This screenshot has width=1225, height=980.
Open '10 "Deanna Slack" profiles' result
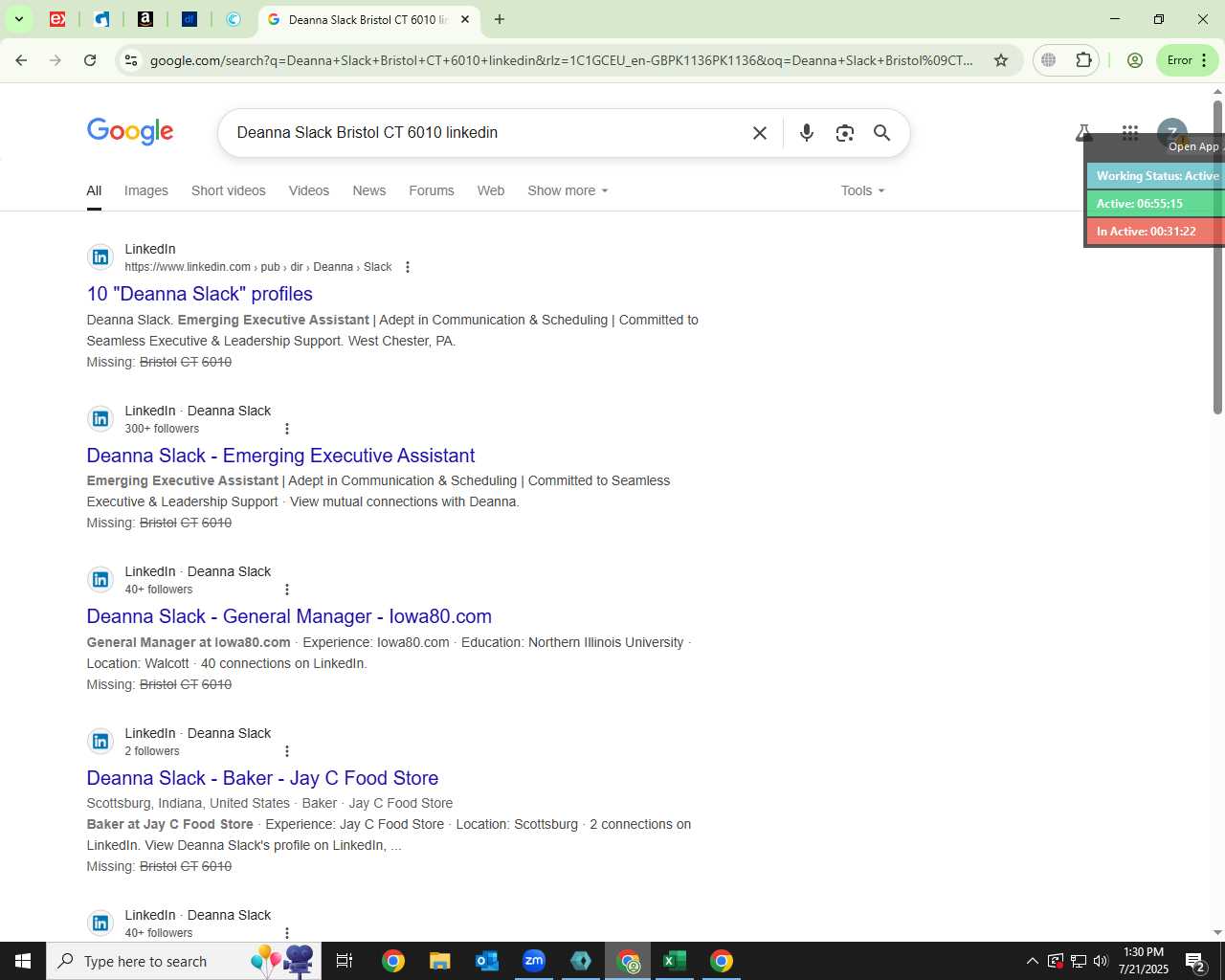pos(200,294)
